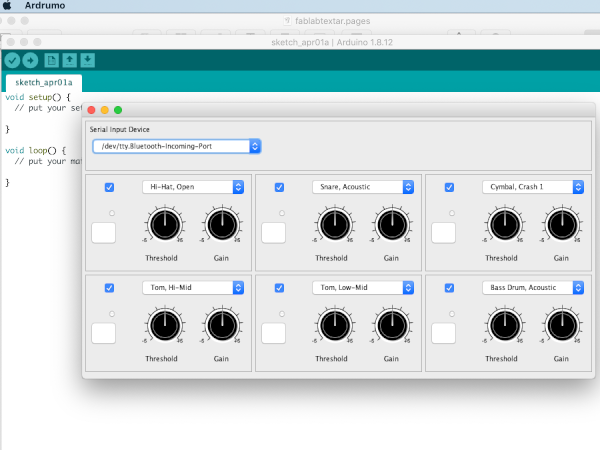This screenshot has width=600, height=450.
Task: Click the Gain knob for Cymbal, Crash 1
Action: 562,225
